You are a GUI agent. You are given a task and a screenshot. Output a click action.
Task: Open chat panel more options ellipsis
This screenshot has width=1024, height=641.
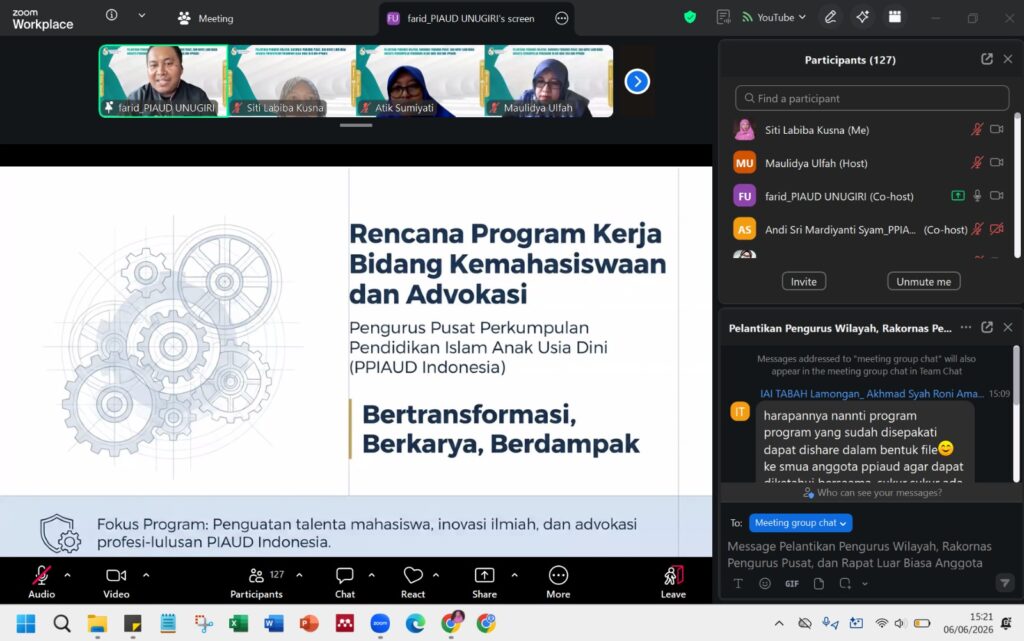click(966, 328)
